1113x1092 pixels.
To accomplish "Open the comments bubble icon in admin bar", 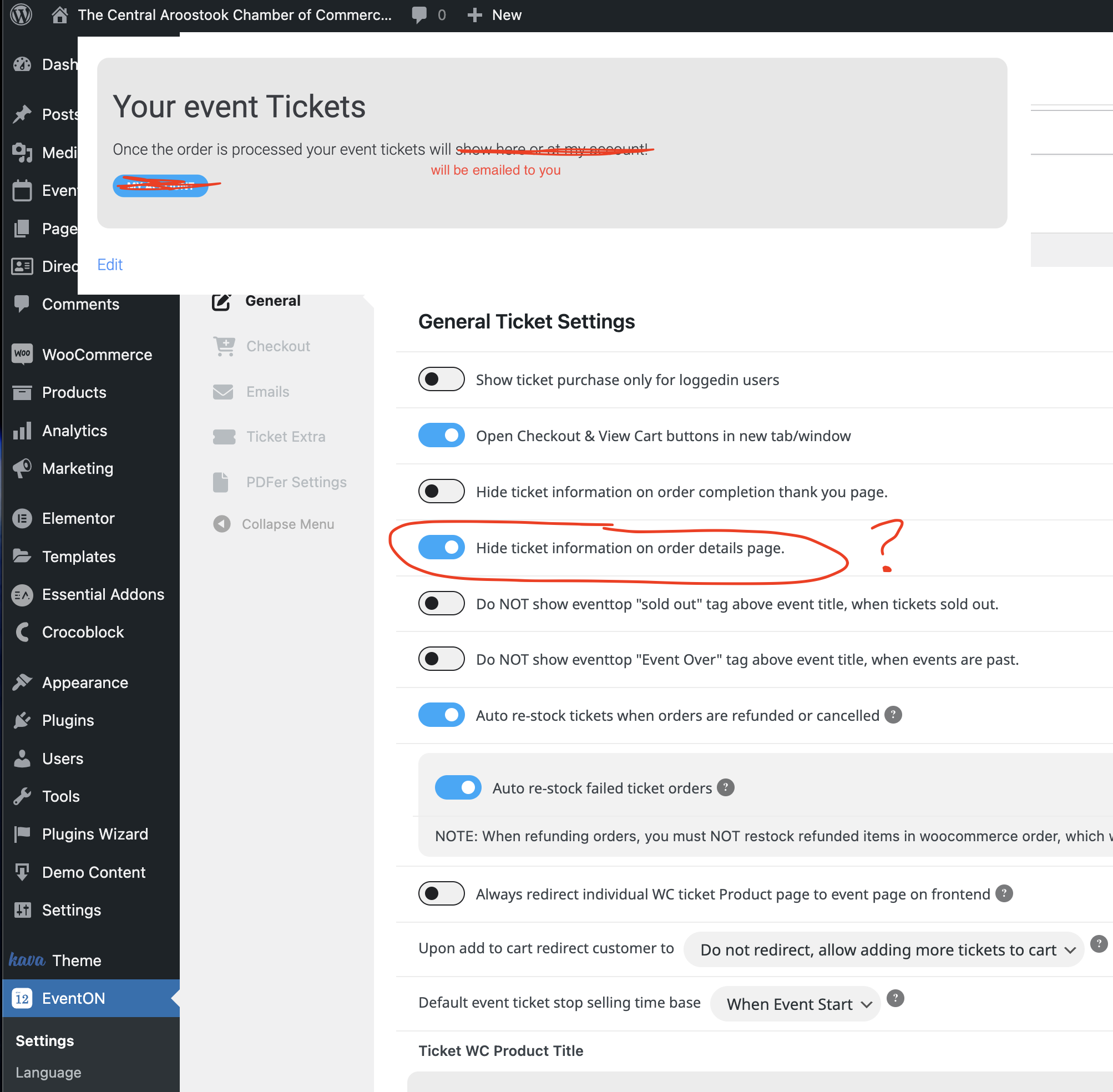I will click(419, 15).
